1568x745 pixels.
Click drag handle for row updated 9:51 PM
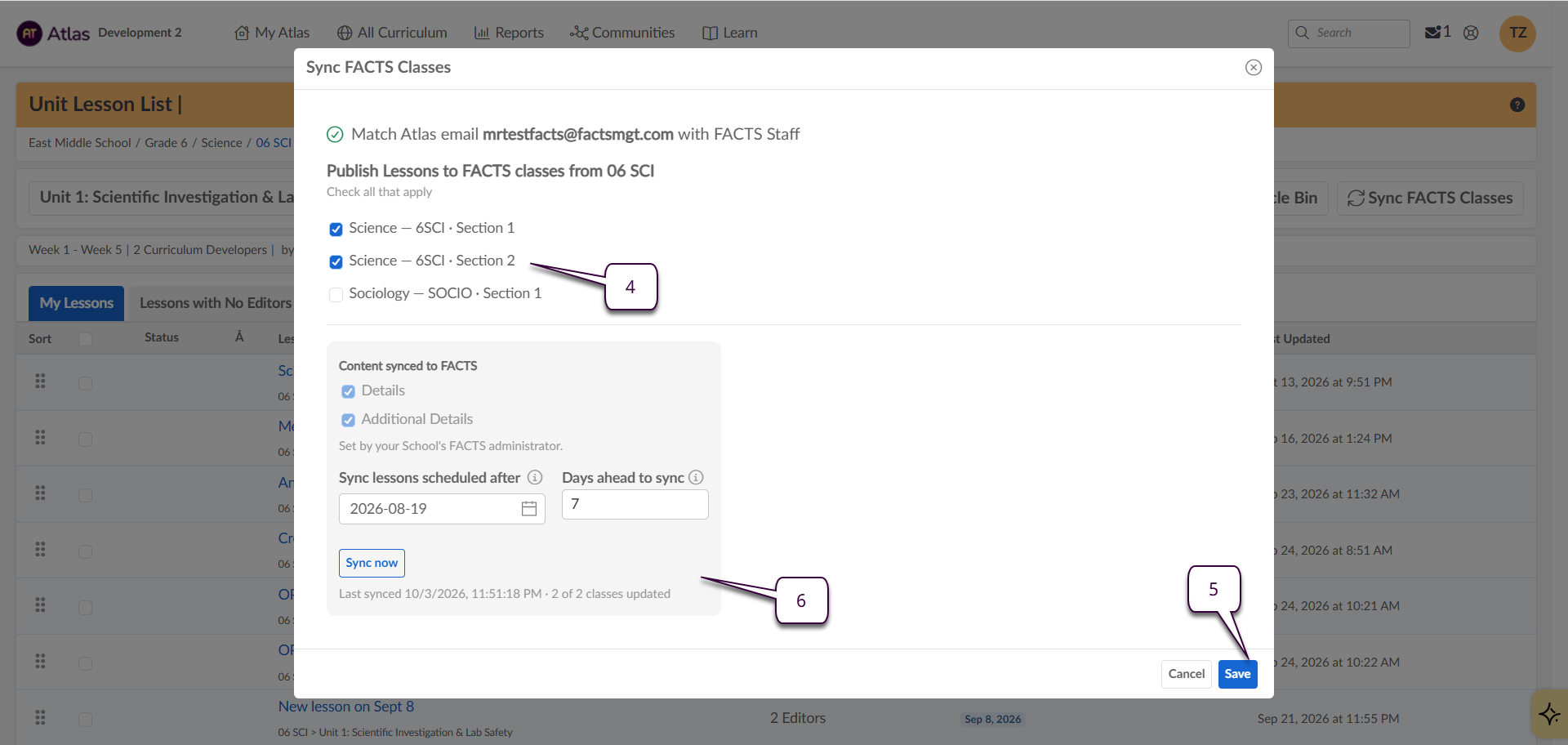(x=40, y=381)
